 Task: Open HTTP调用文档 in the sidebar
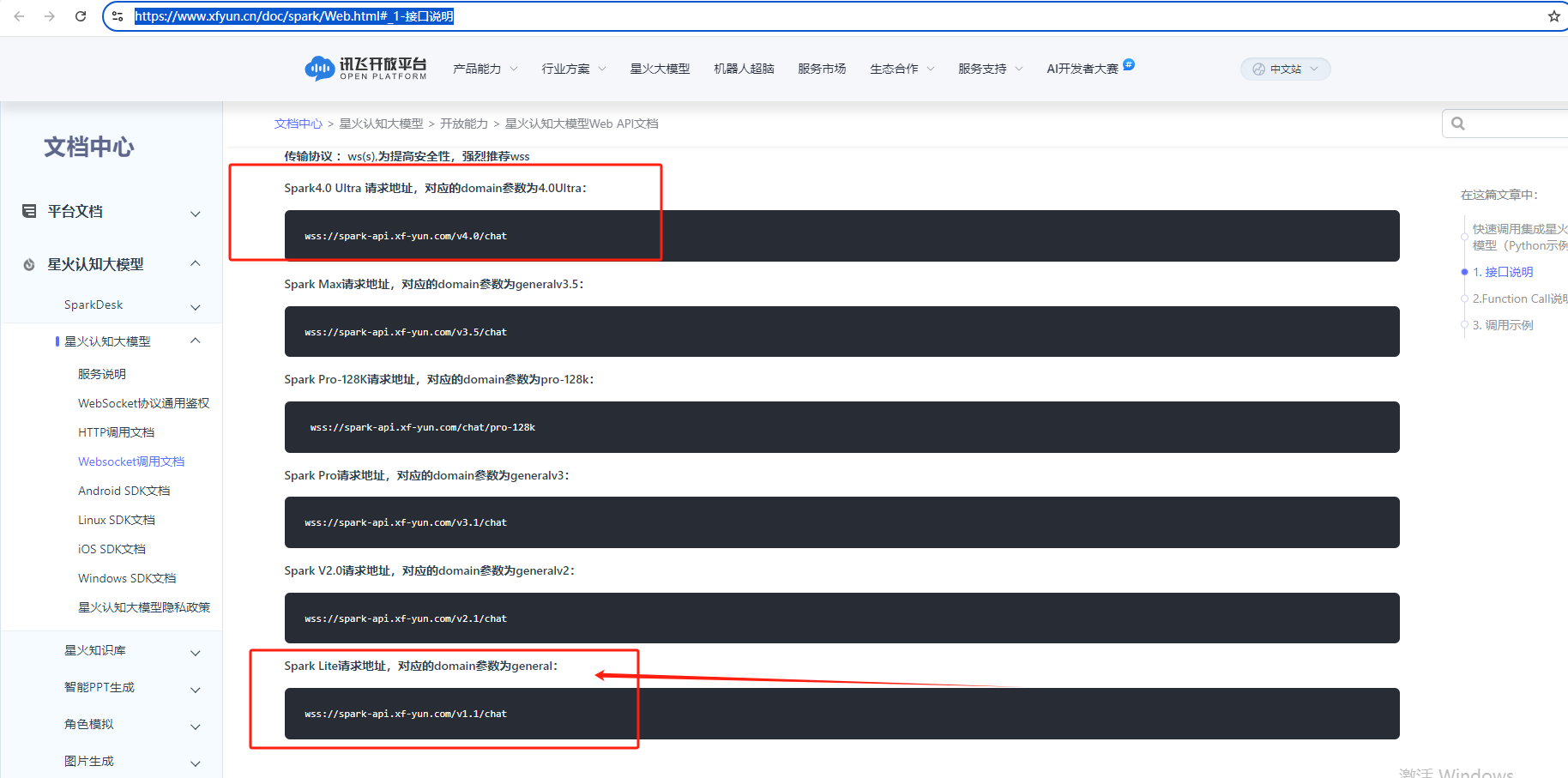point(116,432)
